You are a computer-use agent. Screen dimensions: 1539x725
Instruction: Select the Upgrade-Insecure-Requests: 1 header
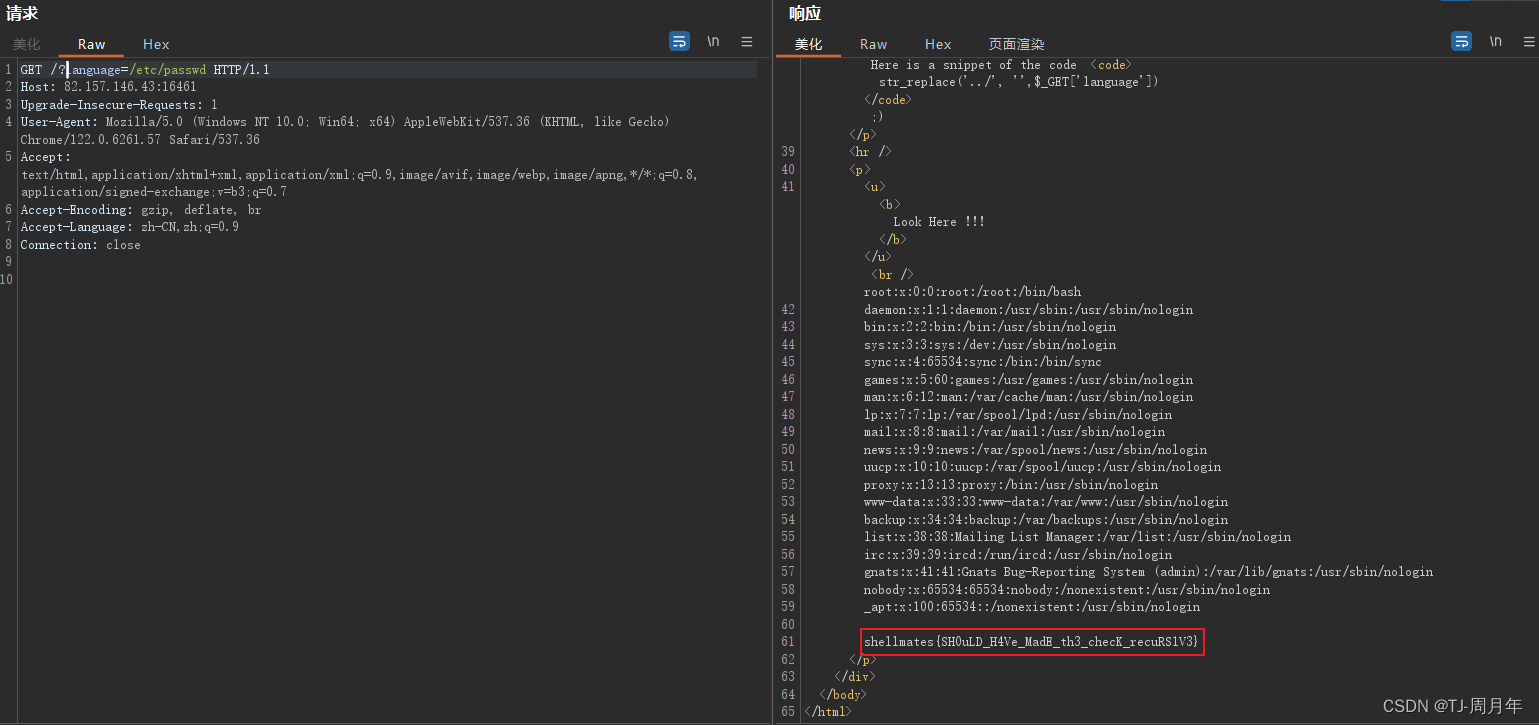119,105
